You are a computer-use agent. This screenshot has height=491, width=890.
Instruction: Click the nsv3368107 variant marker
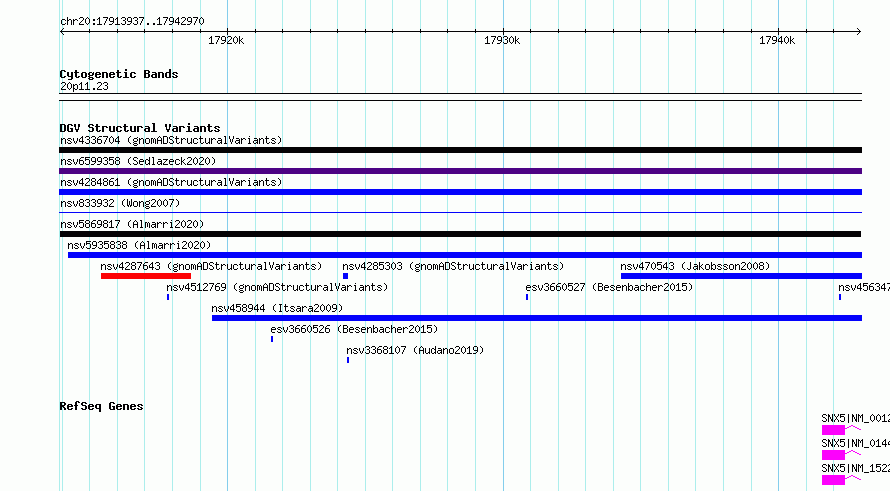[x=348, y=360]
